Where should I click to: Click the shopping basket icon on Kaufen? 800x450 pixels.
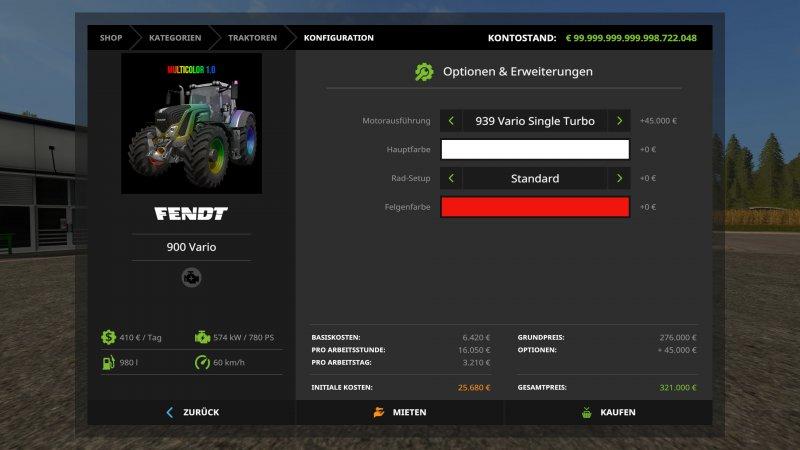pos(587,412)
